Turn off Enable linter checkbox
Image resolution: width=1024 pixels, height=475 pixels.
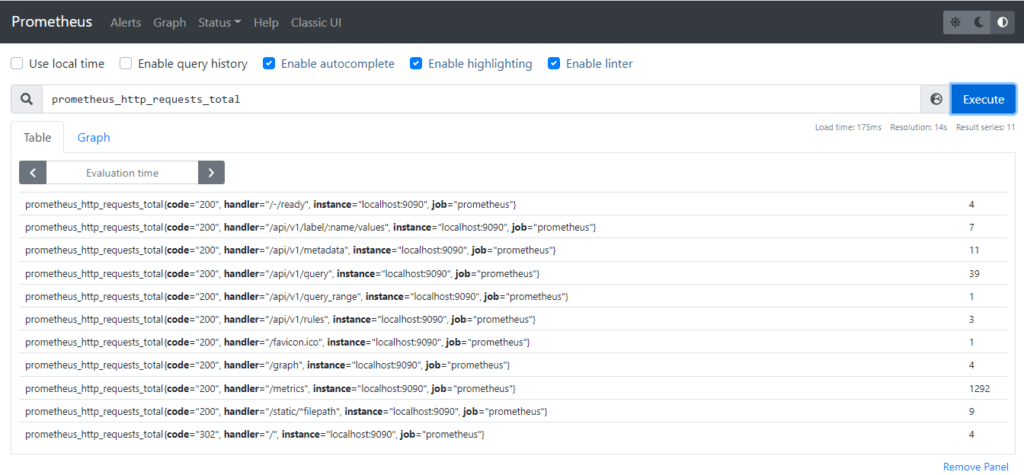(x=554, y=63)
